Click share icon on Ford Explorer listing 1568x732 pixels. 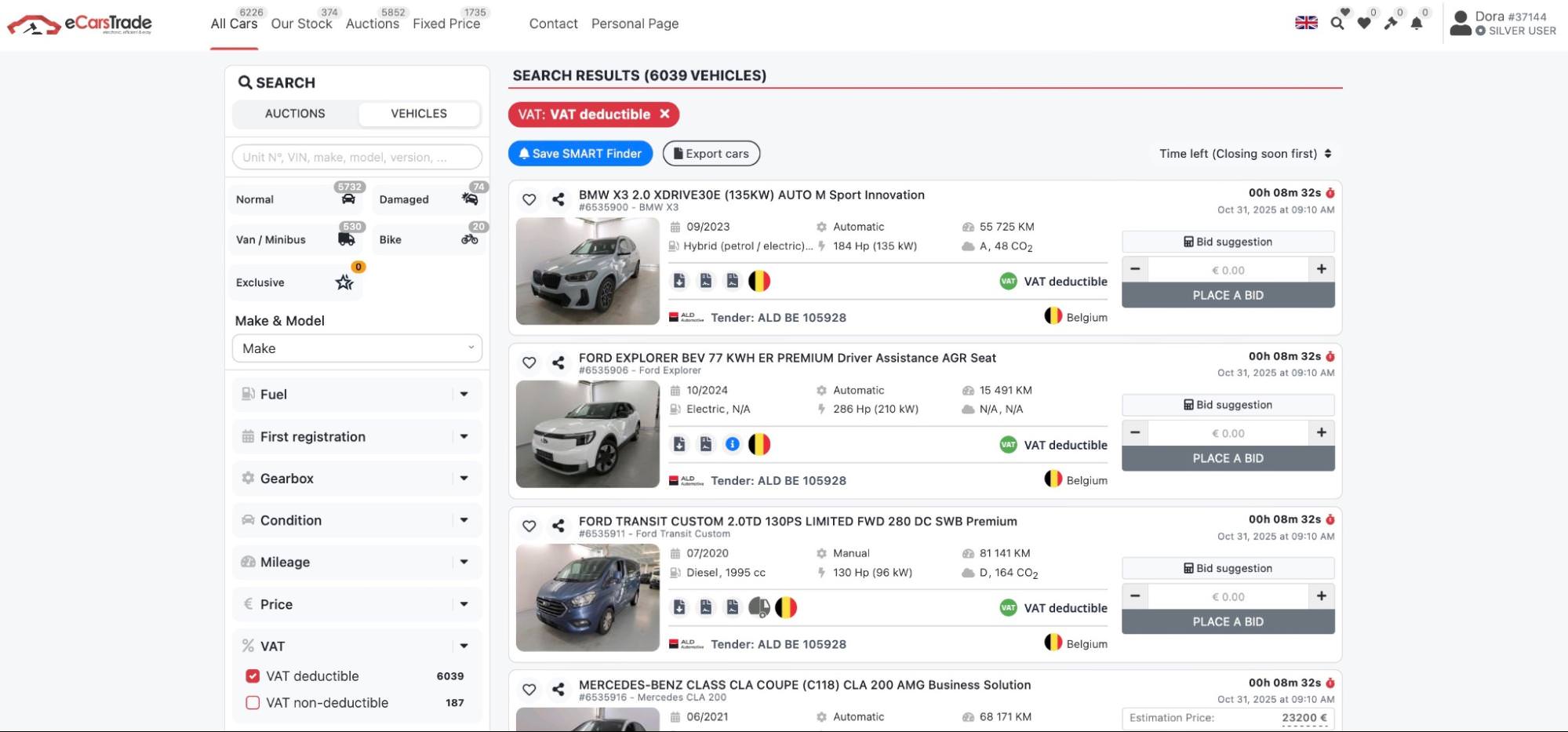(x=558, y=362)
